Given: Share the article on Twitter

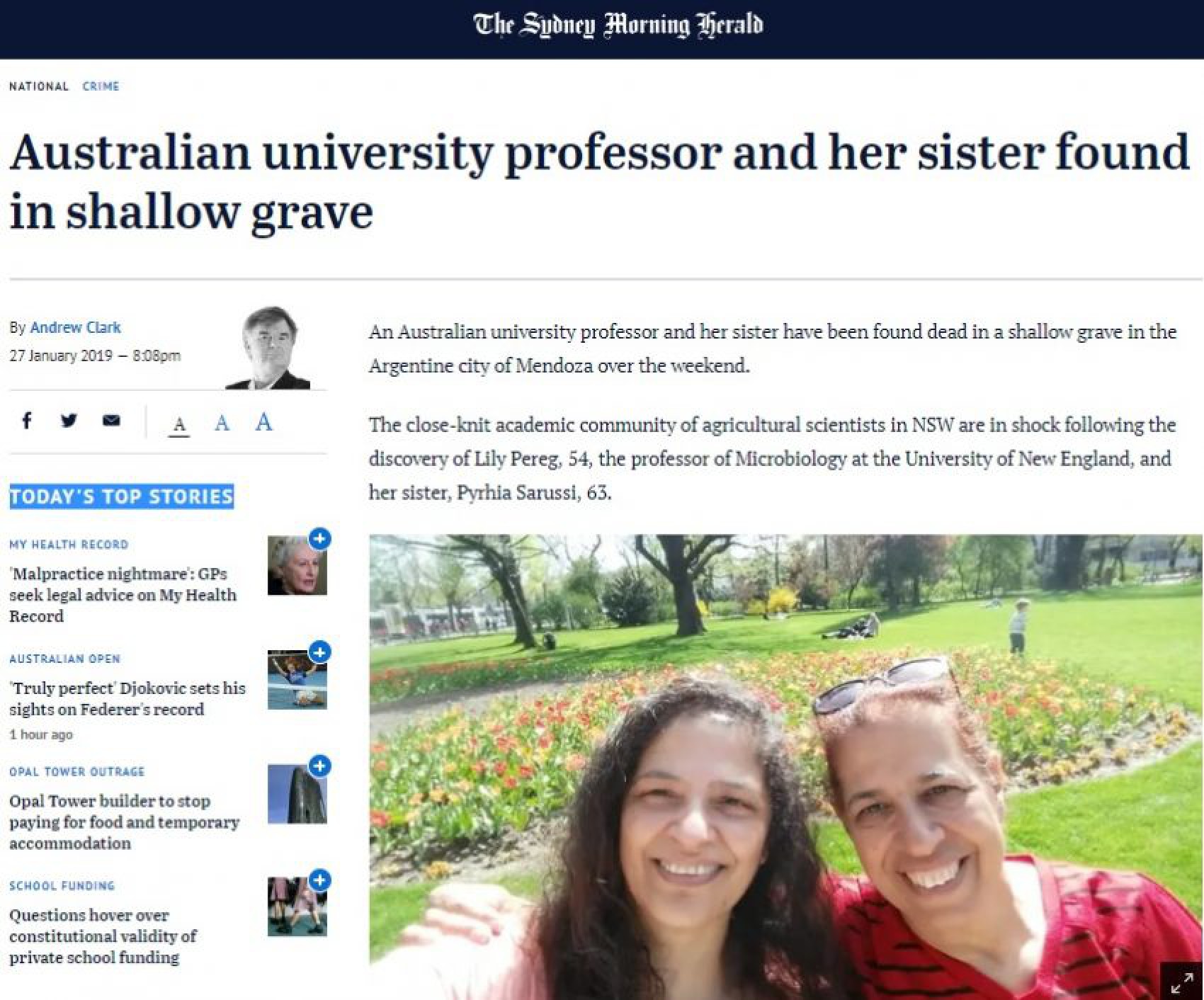Looking at the screenshot, I should 69,421.
